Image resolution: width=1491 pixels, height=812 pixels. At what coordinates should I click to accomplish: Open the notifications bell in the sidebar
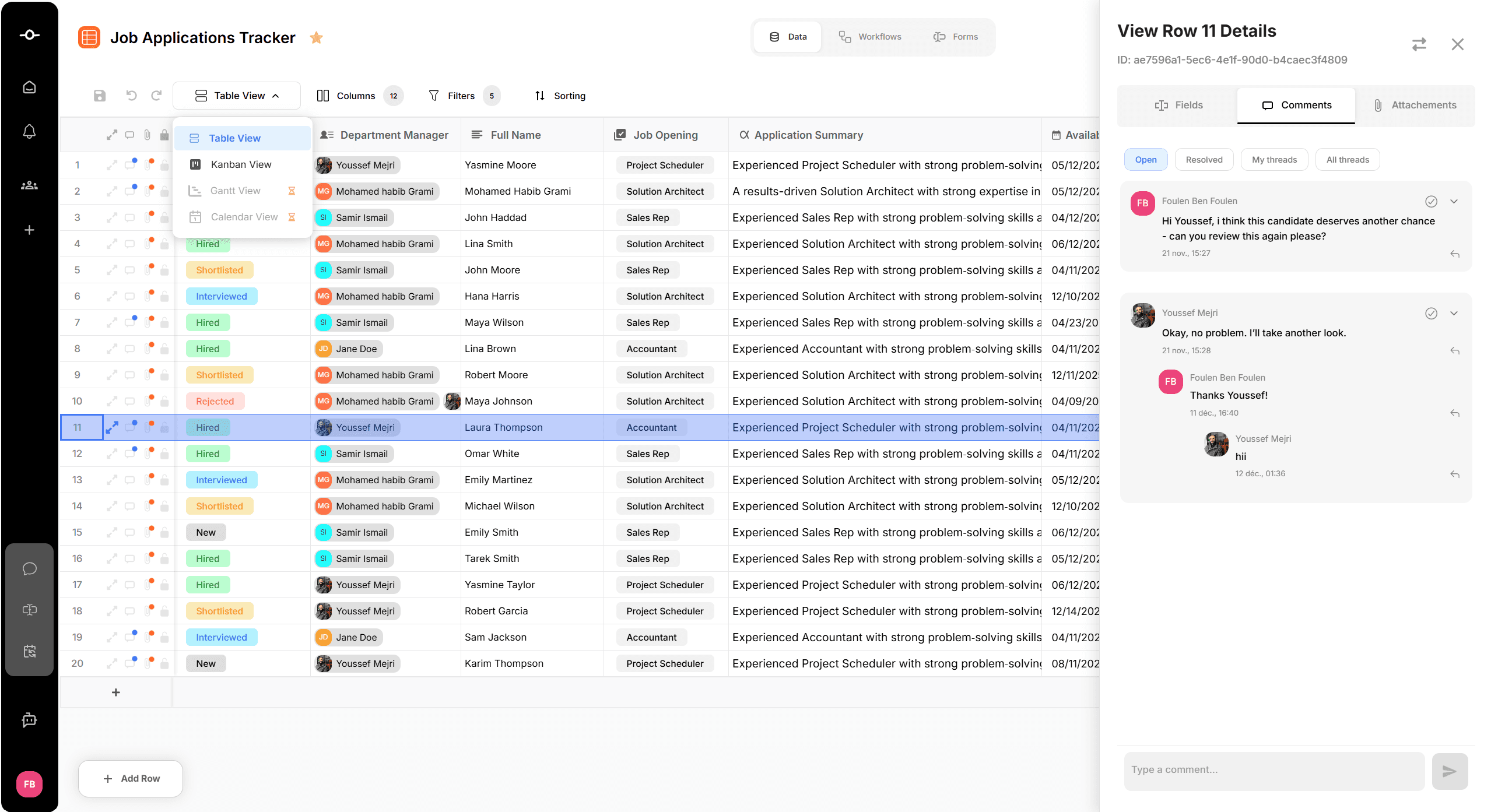click(x=29, y=132)
